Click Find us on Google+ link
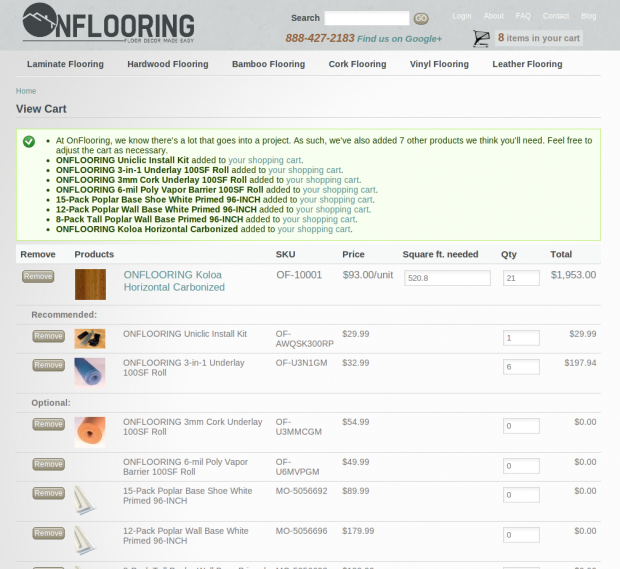Viewport: 620px width, 569px height. 399,39
